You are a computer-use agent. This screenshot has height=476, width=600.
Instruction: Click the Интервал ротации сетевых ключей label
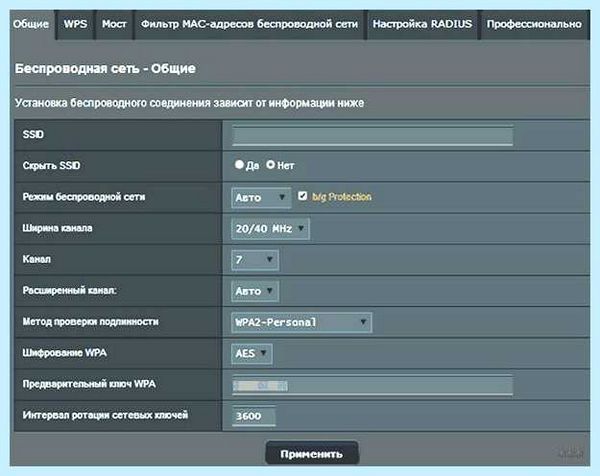[105, 415]
